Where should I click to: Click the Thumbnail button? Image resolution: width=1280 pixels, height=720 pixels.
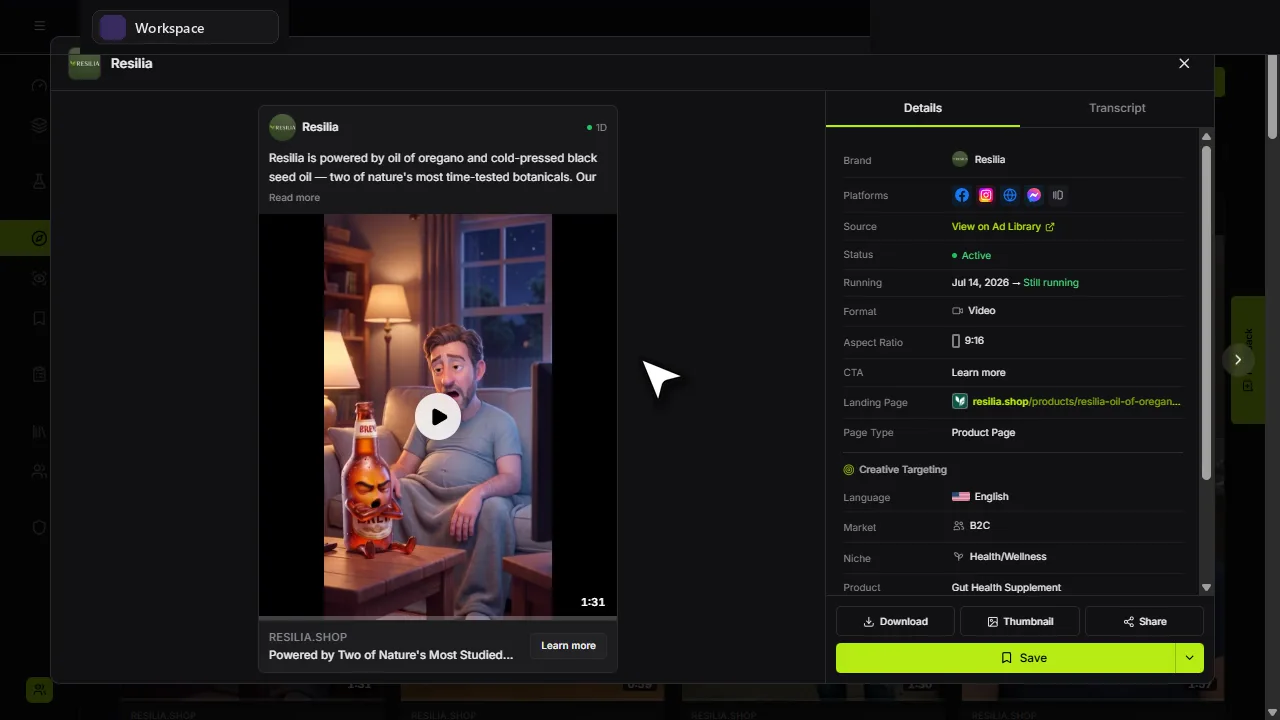point(1020,621)
